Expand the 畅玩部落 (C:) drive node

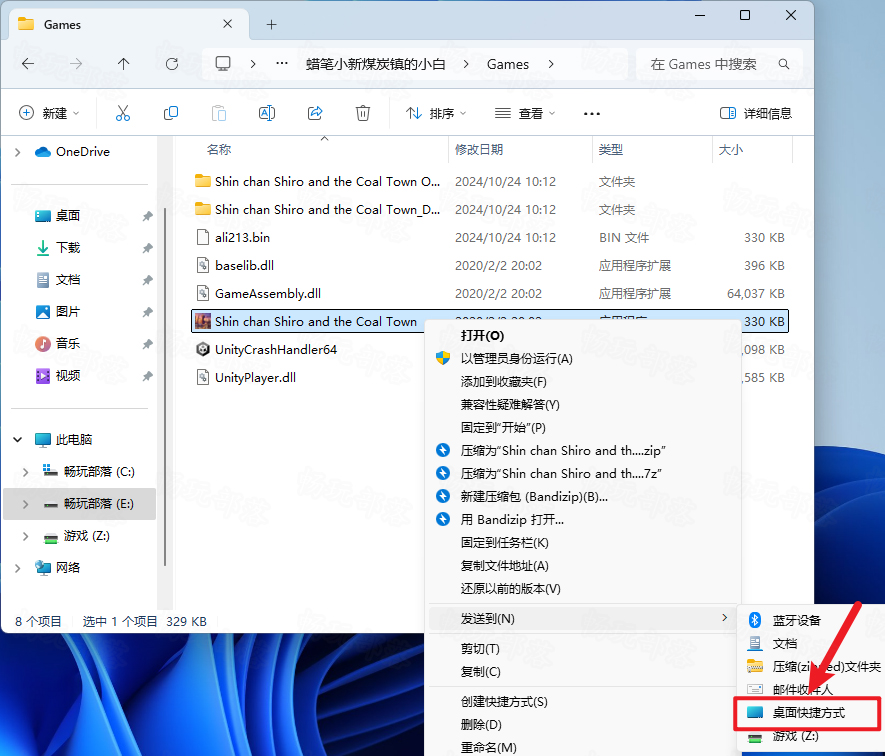[25, 472]
